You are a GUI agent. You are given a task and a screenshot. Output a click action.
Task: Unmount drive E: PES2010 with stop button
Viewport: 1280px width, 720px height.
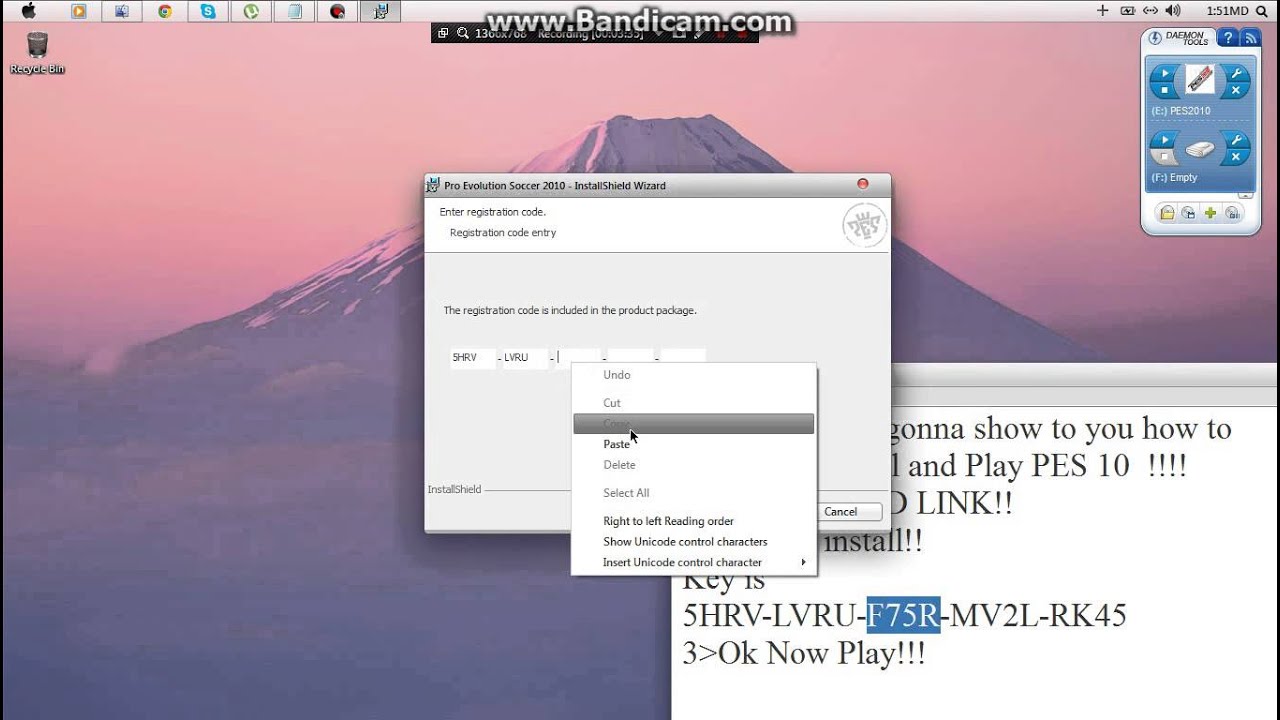1163,91
